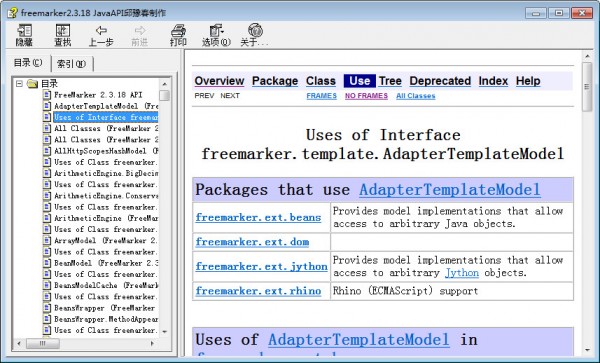Click tree pane scroll-up arrow

[165, 84]
